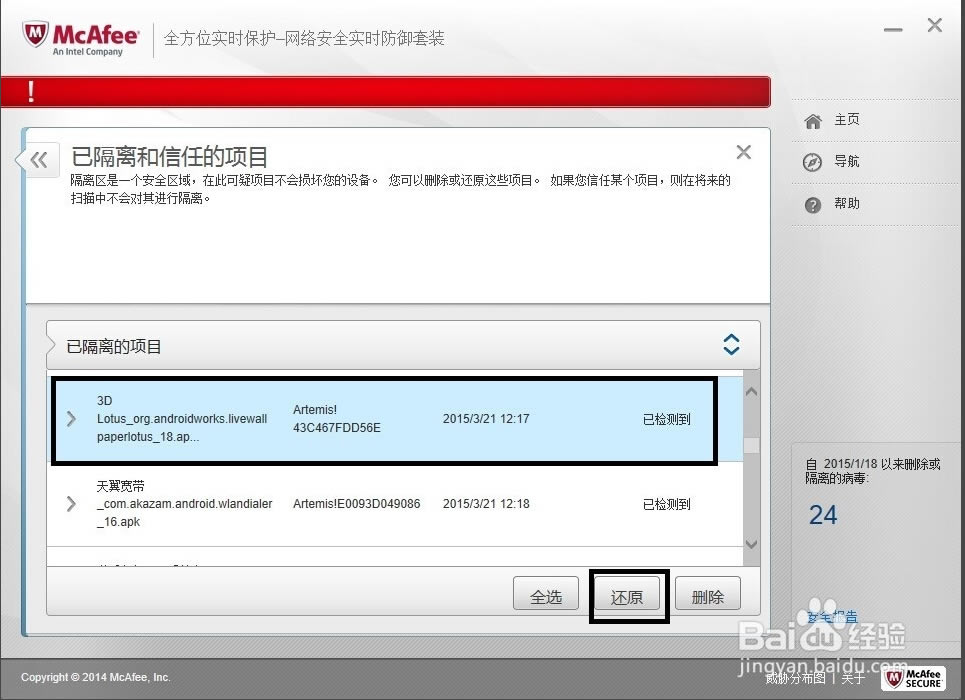Click the McAfee logo

81,39
